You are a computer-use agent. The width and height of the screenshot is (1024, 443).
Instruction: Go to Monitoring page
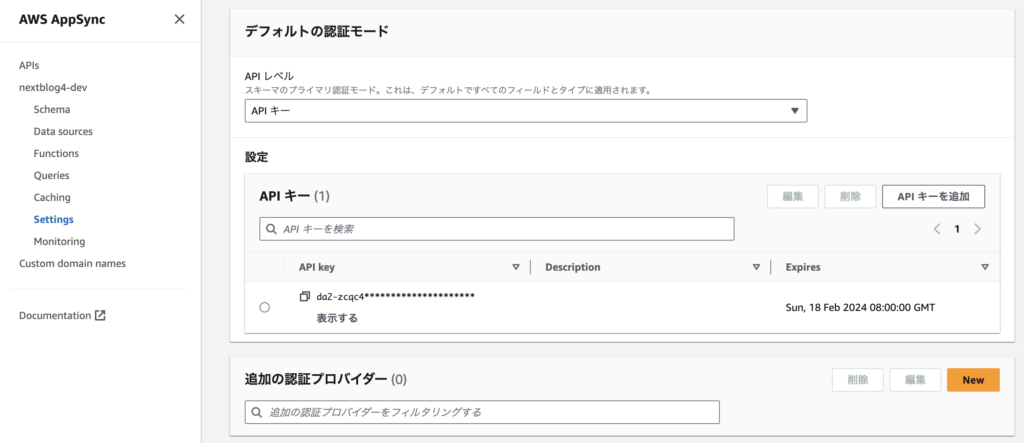59,242
